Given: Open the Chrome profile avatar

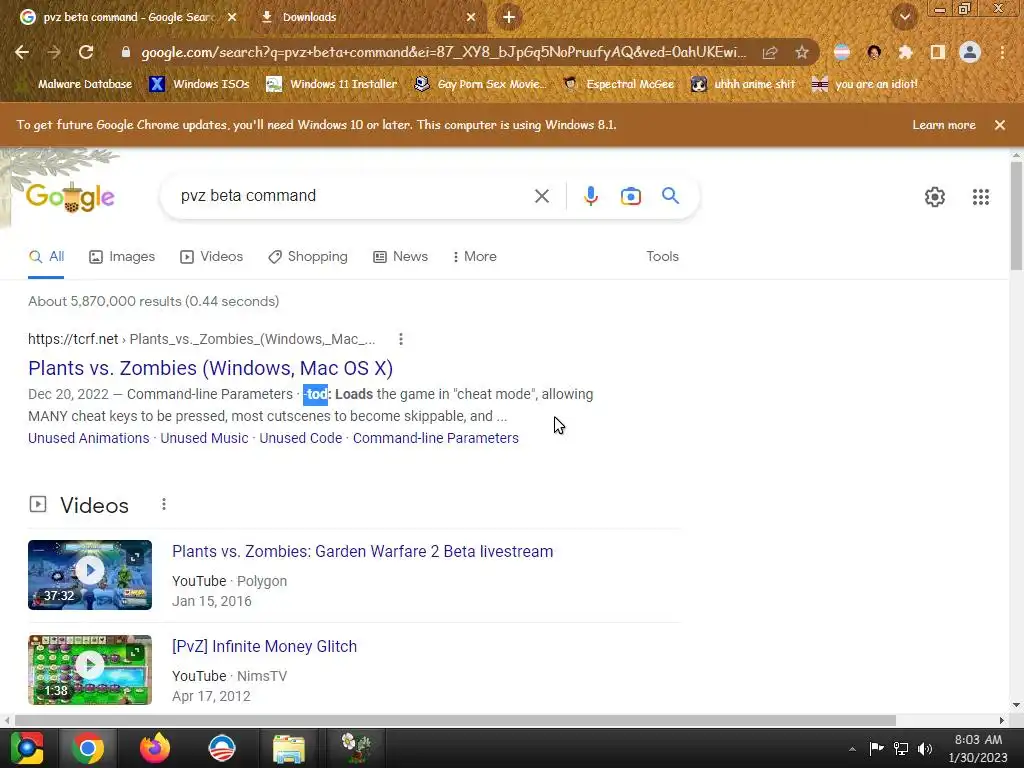Looking at the screenshot, I should [970, 52].
